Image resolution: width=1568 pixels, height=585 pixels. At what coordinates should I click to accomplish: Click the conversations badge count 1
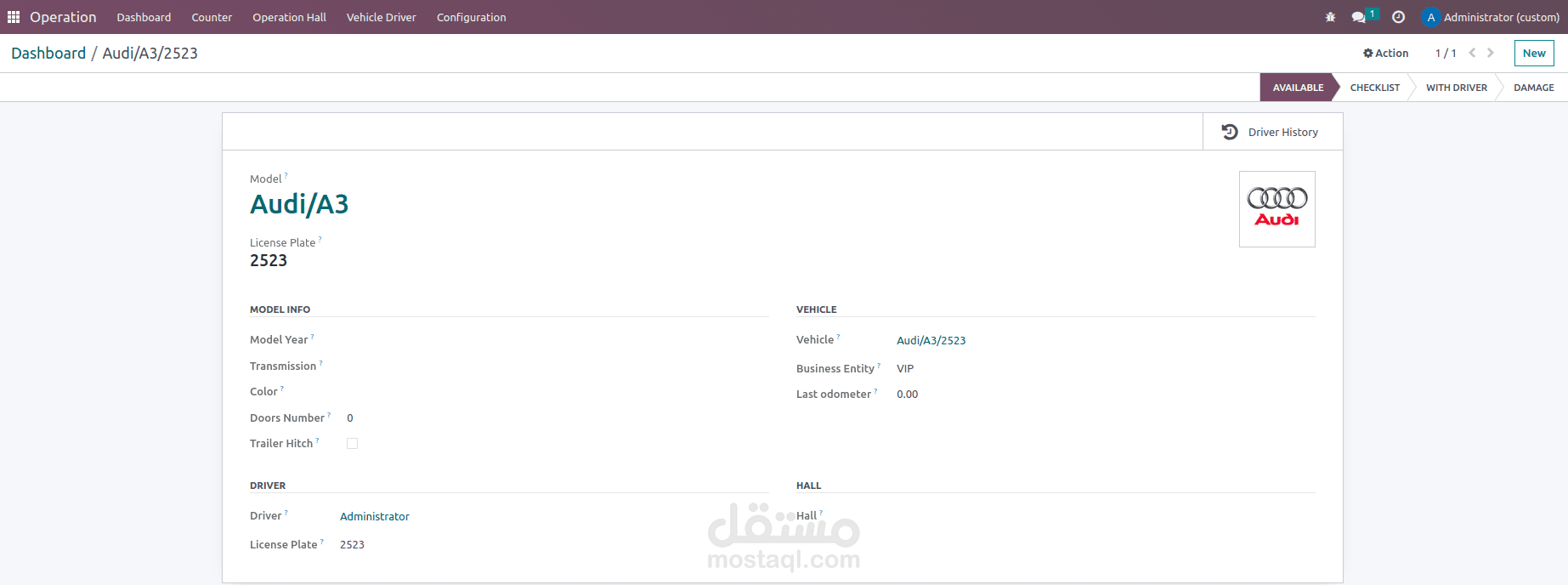click(1372, 14)
